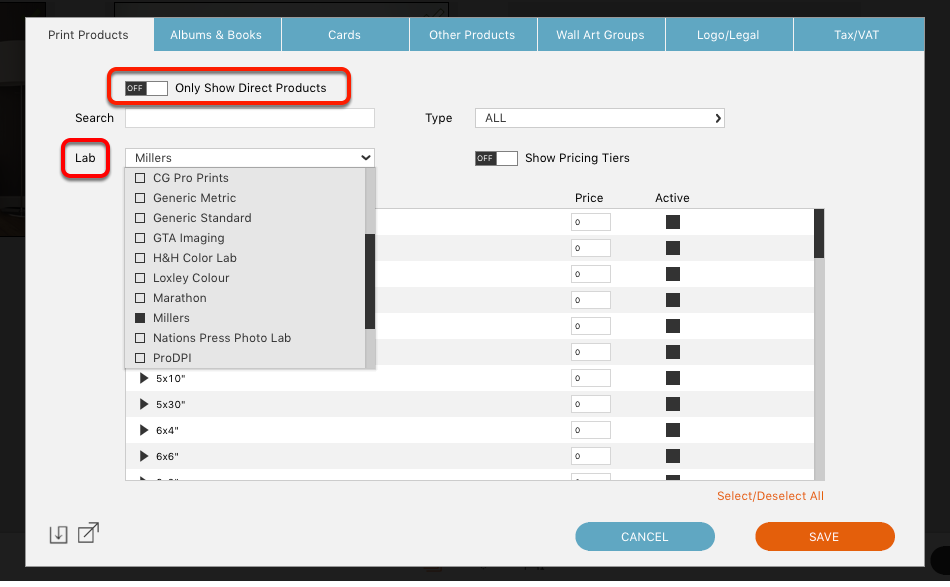Switch to the Print Products tab

coord(88,35)
